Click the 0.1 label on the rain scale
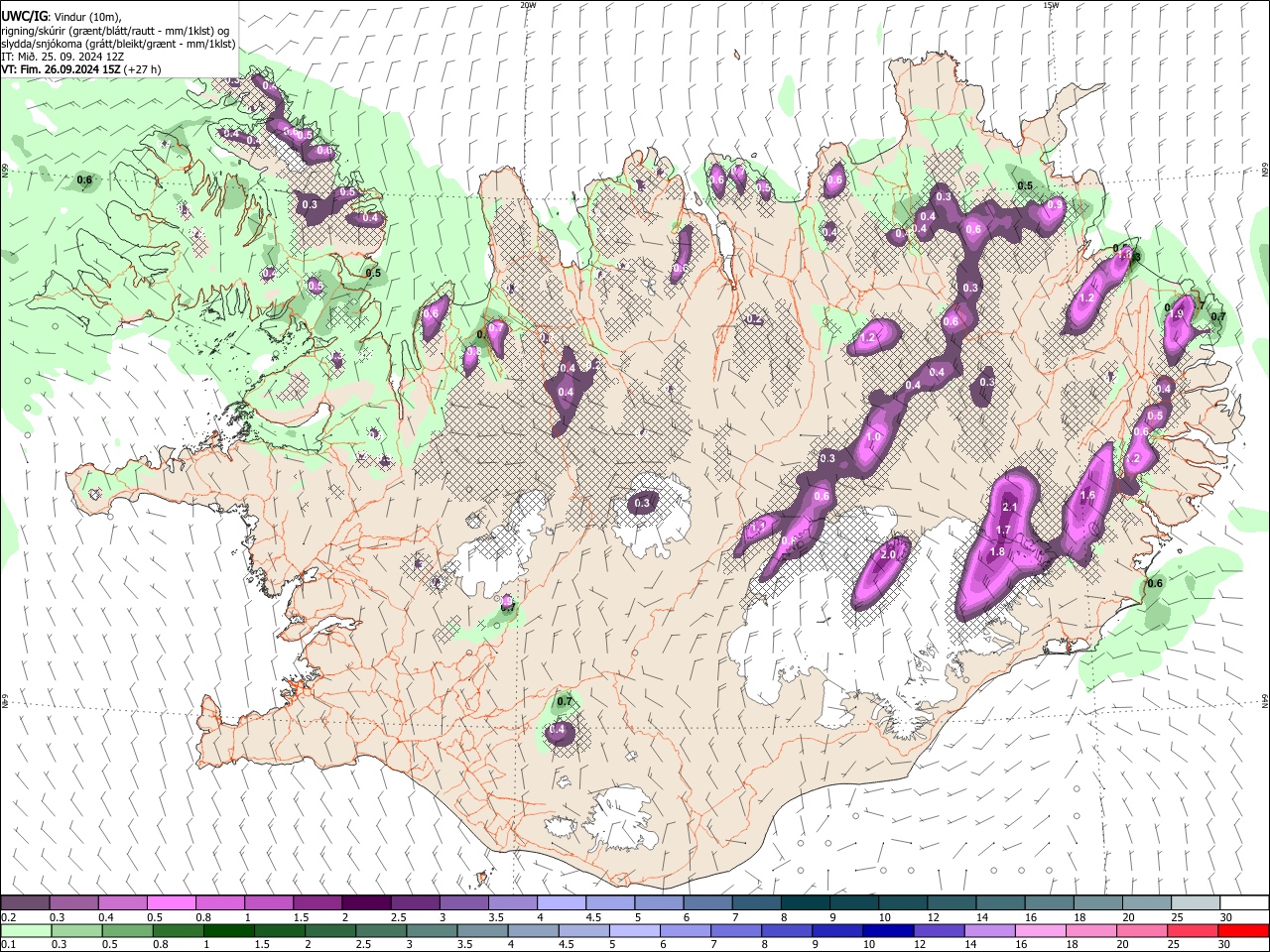This screenshot has width=1270, height=952. click(x=8, y=945)
